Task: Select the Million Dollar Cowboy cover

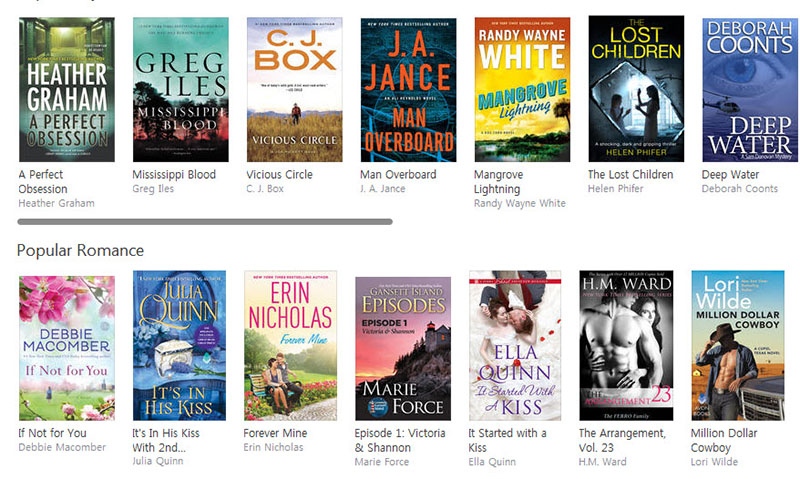Action: (738, 345)
